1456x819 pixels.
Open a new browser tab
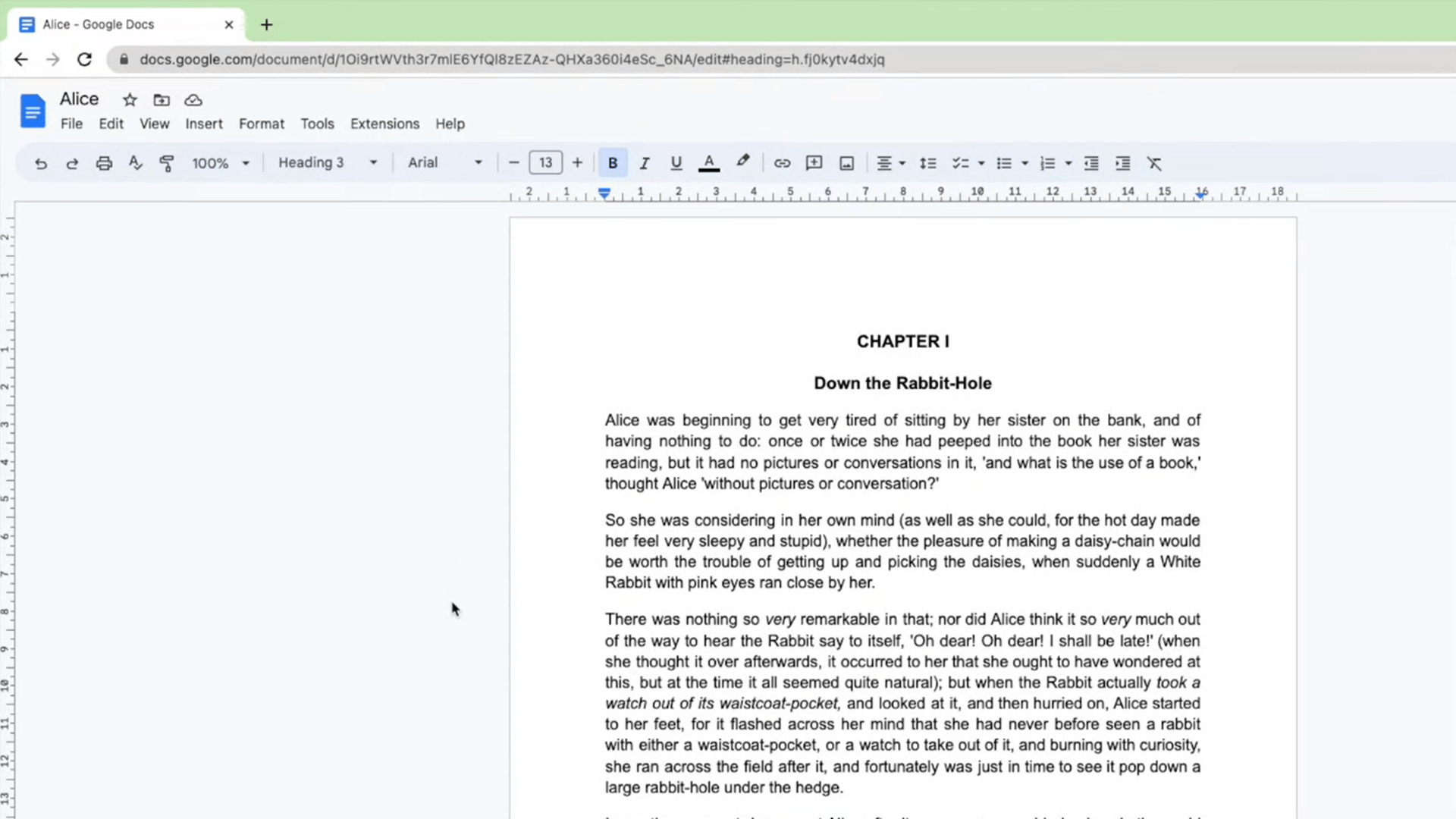[x=266, y=24]
